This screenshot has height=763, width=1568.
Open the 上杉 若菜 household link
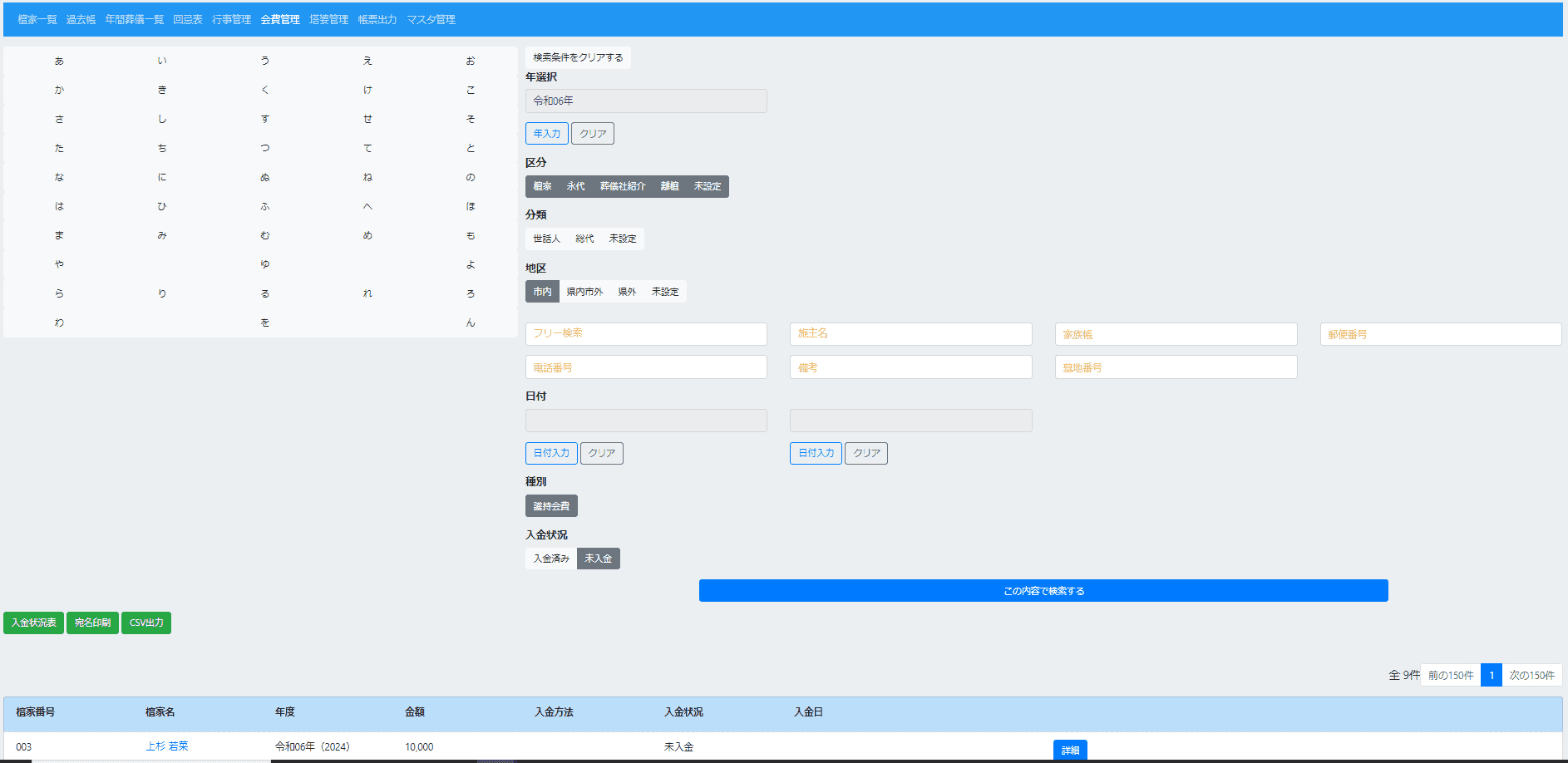(x=167, y=746)
